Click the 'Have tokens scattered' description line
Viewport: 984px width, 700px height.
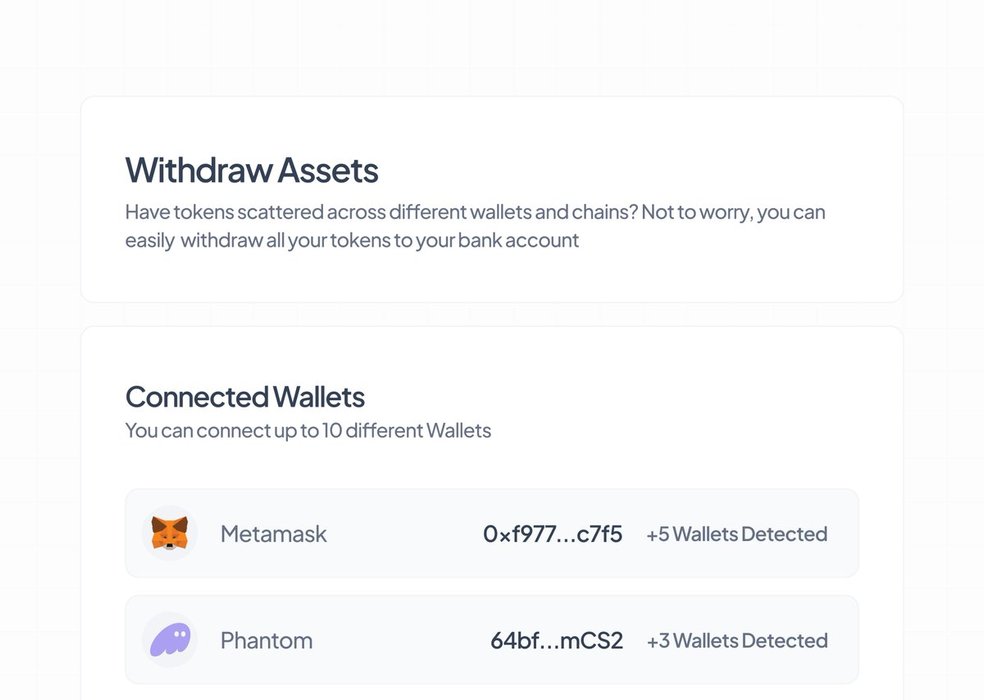click(x=475, y=212)
